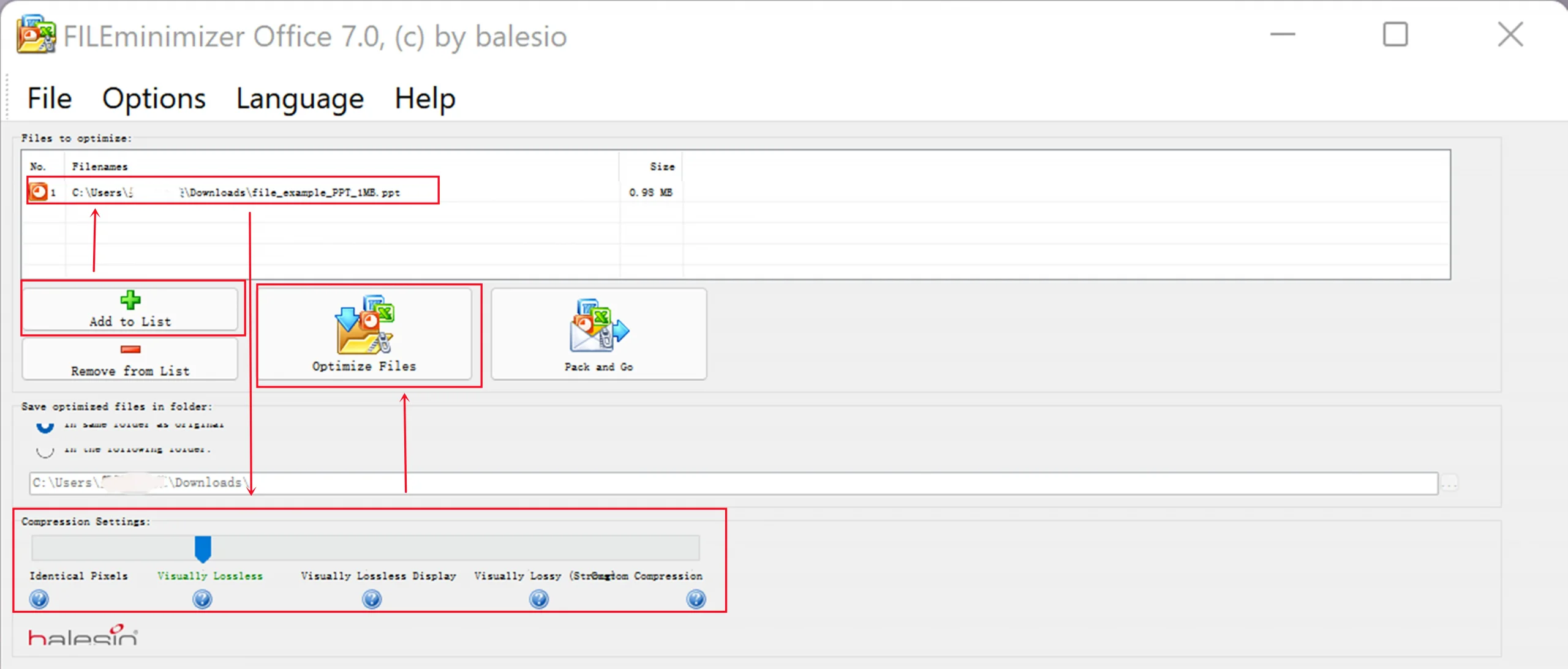Click the 0.98 MB size cell

(650, 193)
